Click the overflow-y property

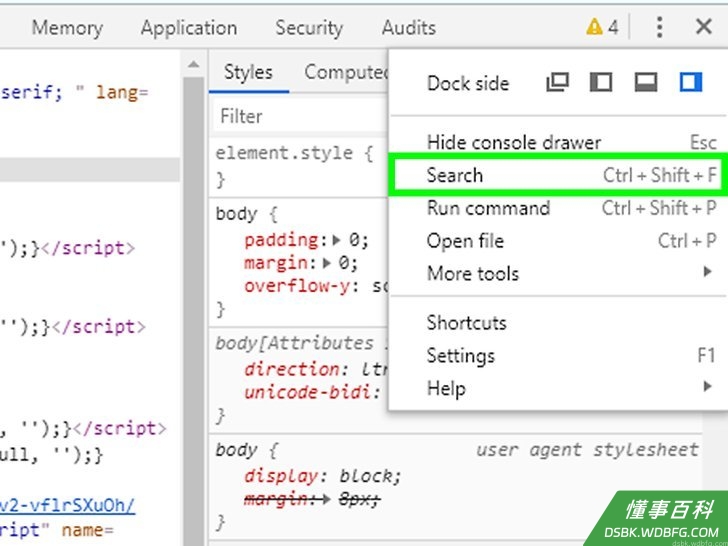pos(296,287)
